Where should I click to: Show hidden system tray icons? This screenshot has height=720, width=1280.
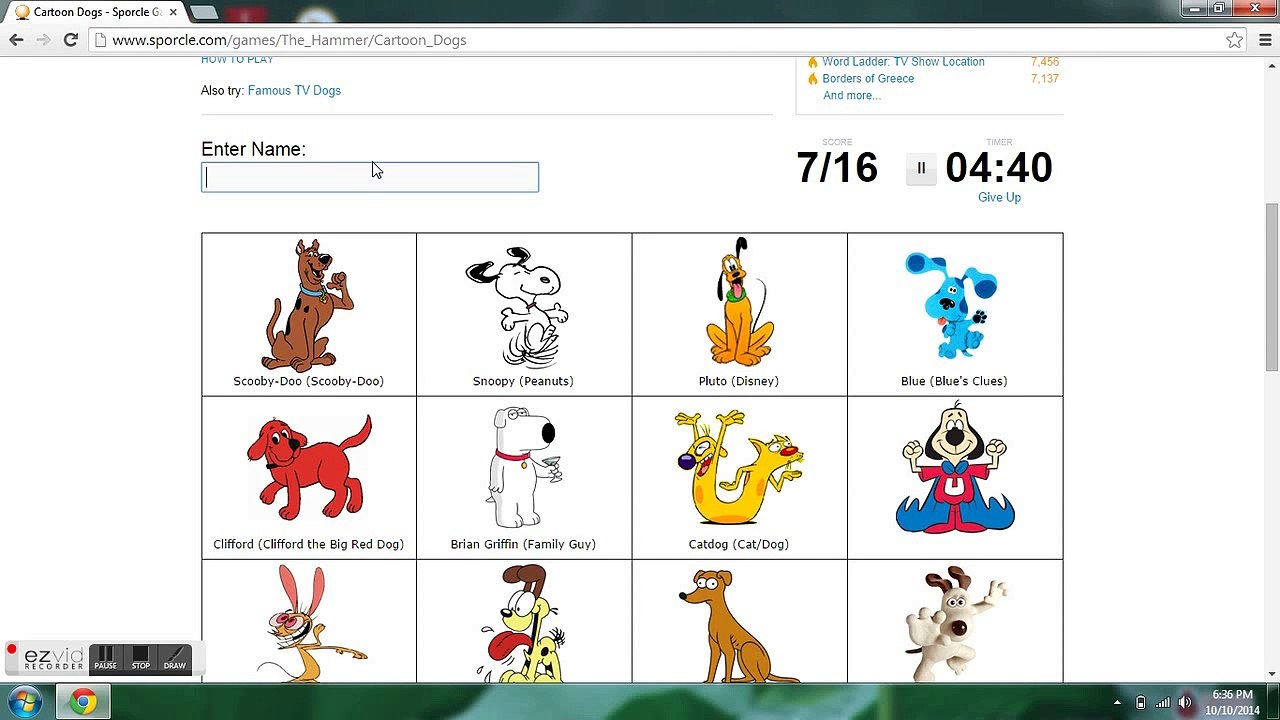click(1117, 703)
